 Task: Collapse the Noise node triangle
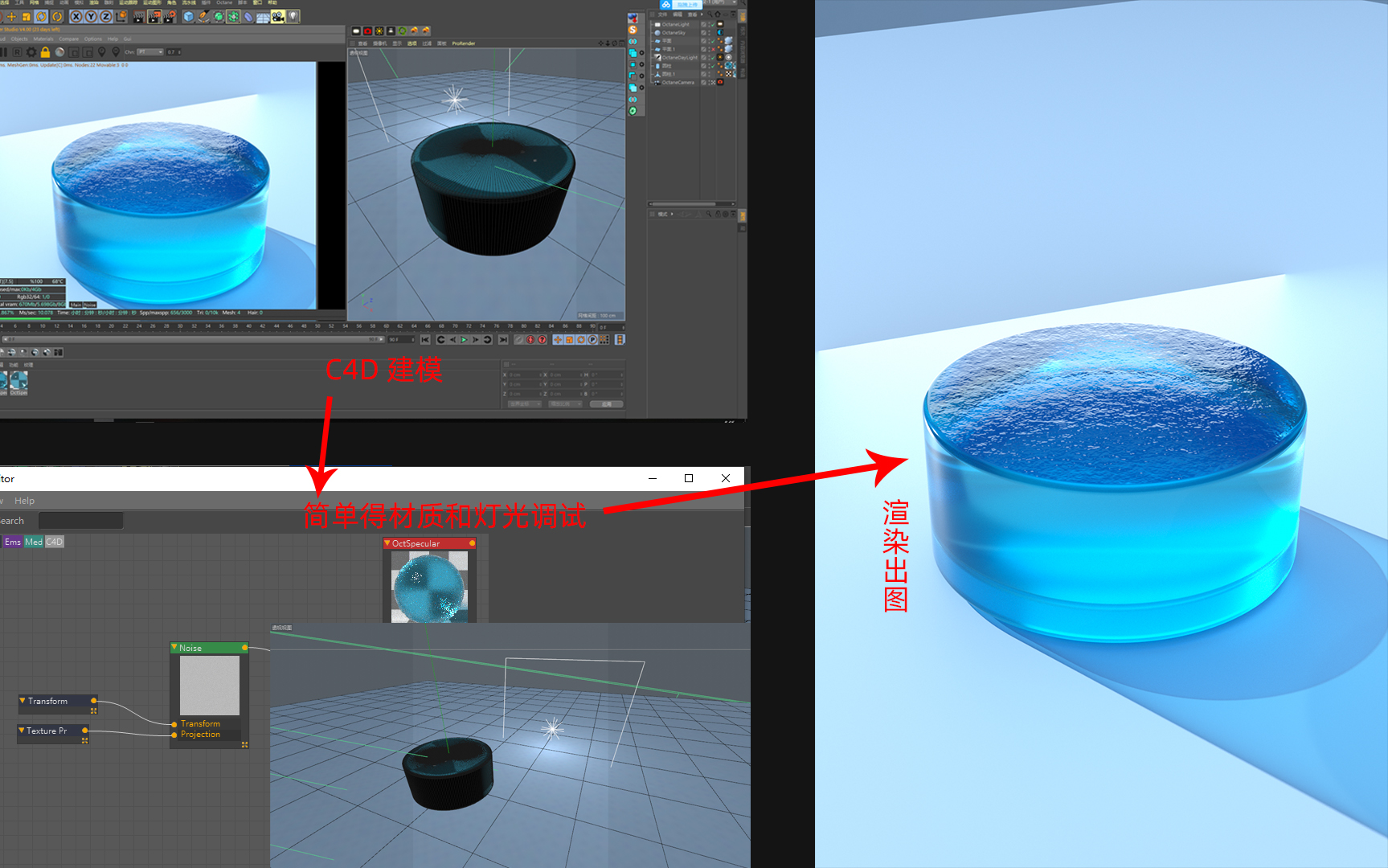(x=174, y=647)
